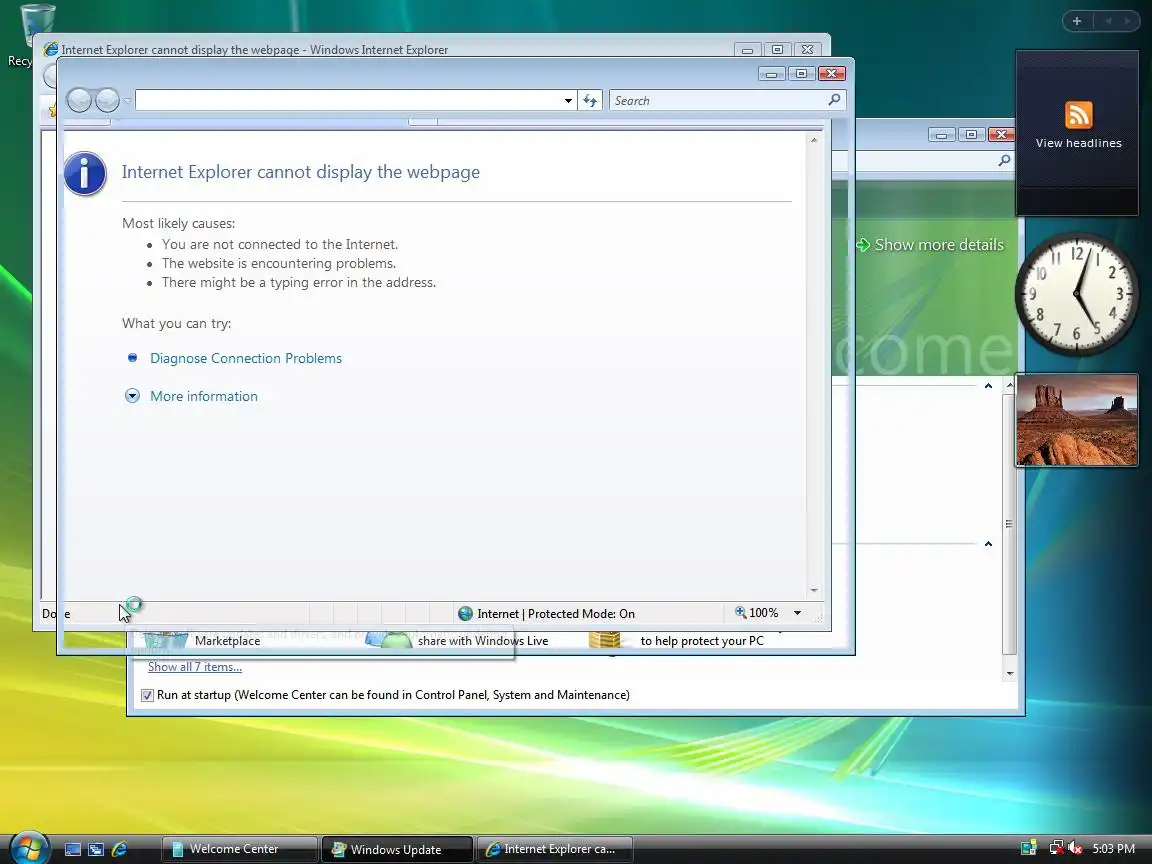Uncheck Run at startup checkbox
1152x864 pixels.
(147, 695)
